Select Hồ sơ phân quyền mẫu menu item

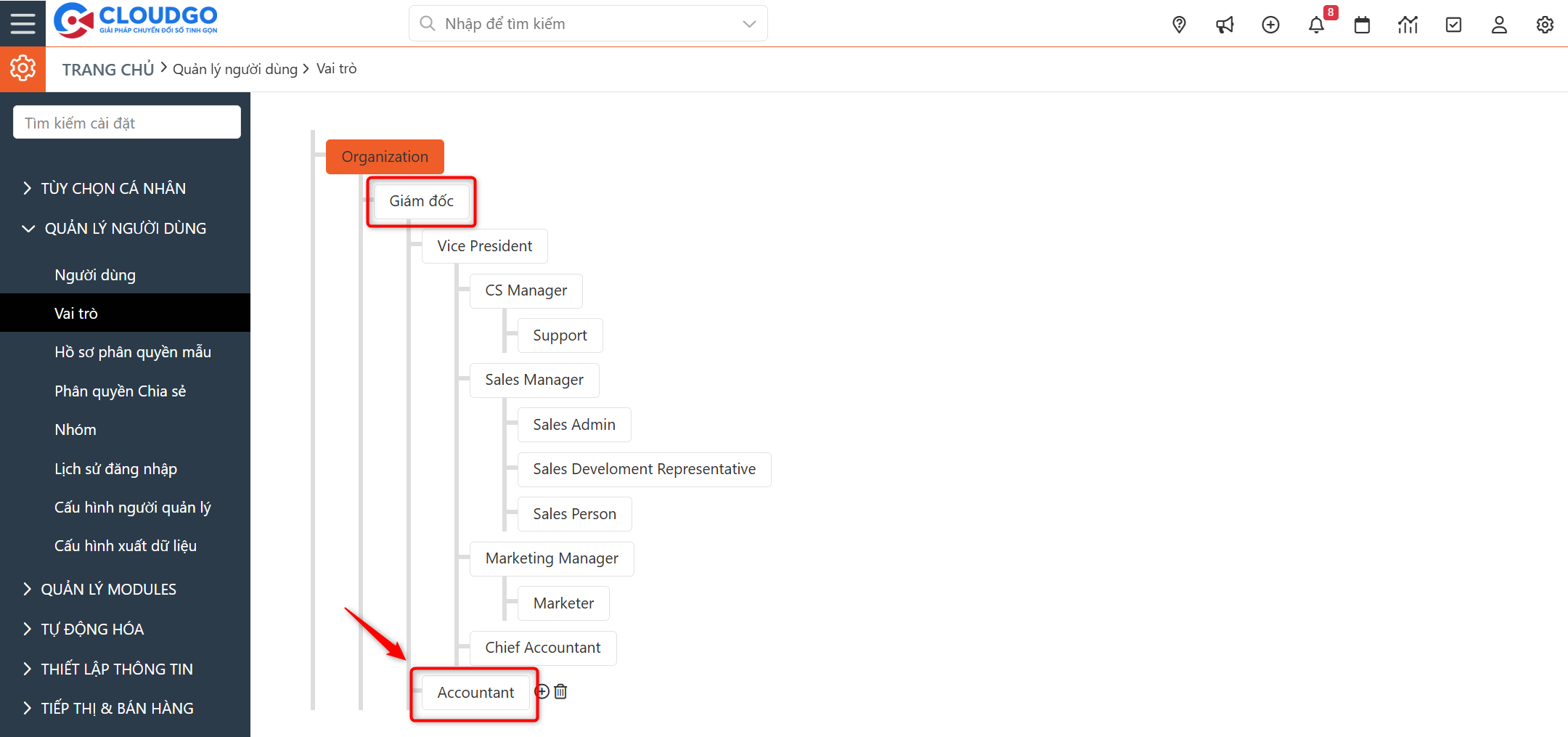click(133, 351)
